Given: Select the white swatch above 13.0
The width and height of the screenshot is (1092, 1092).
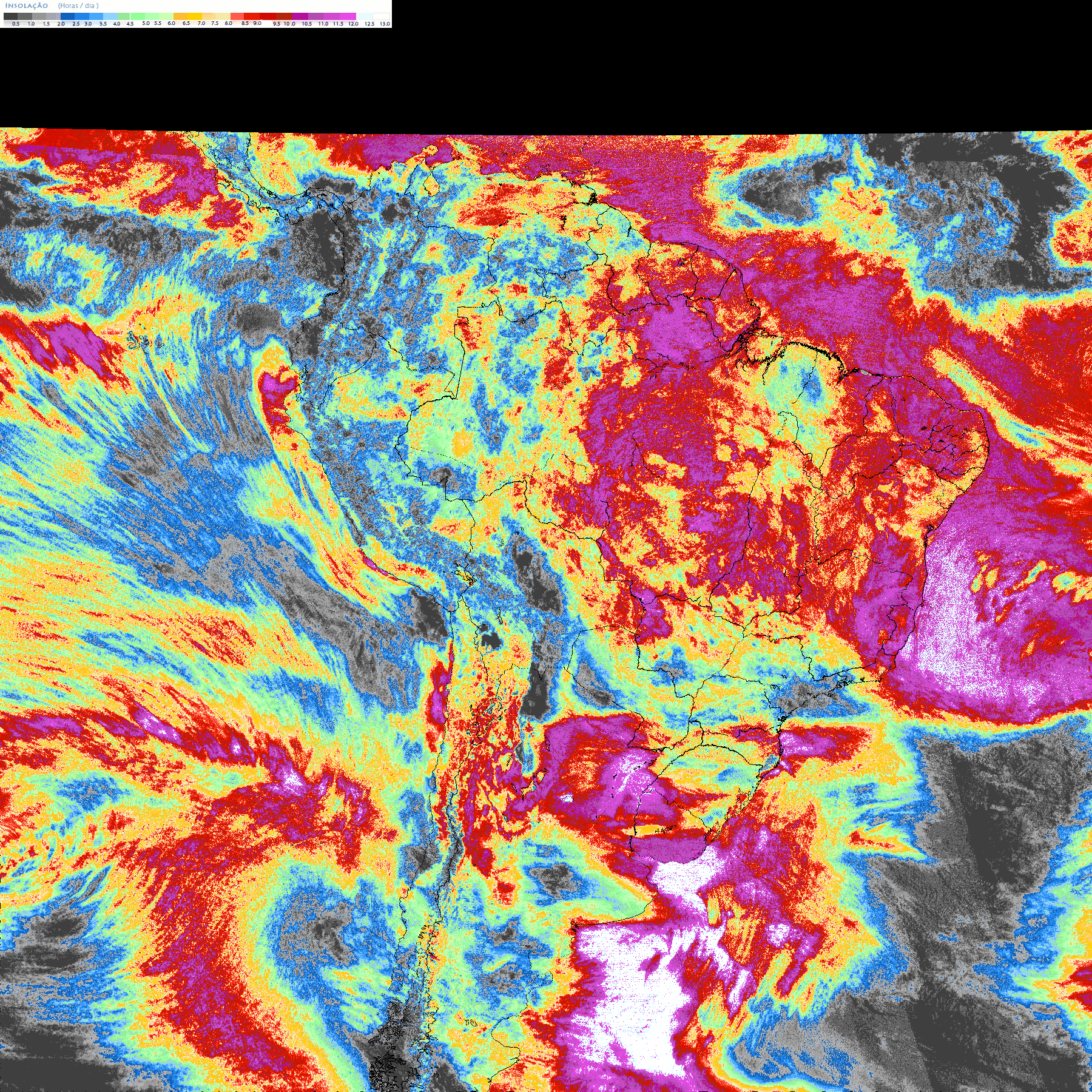Looking at the screenshot, I should pyautogui.click(x=381, y=16).
